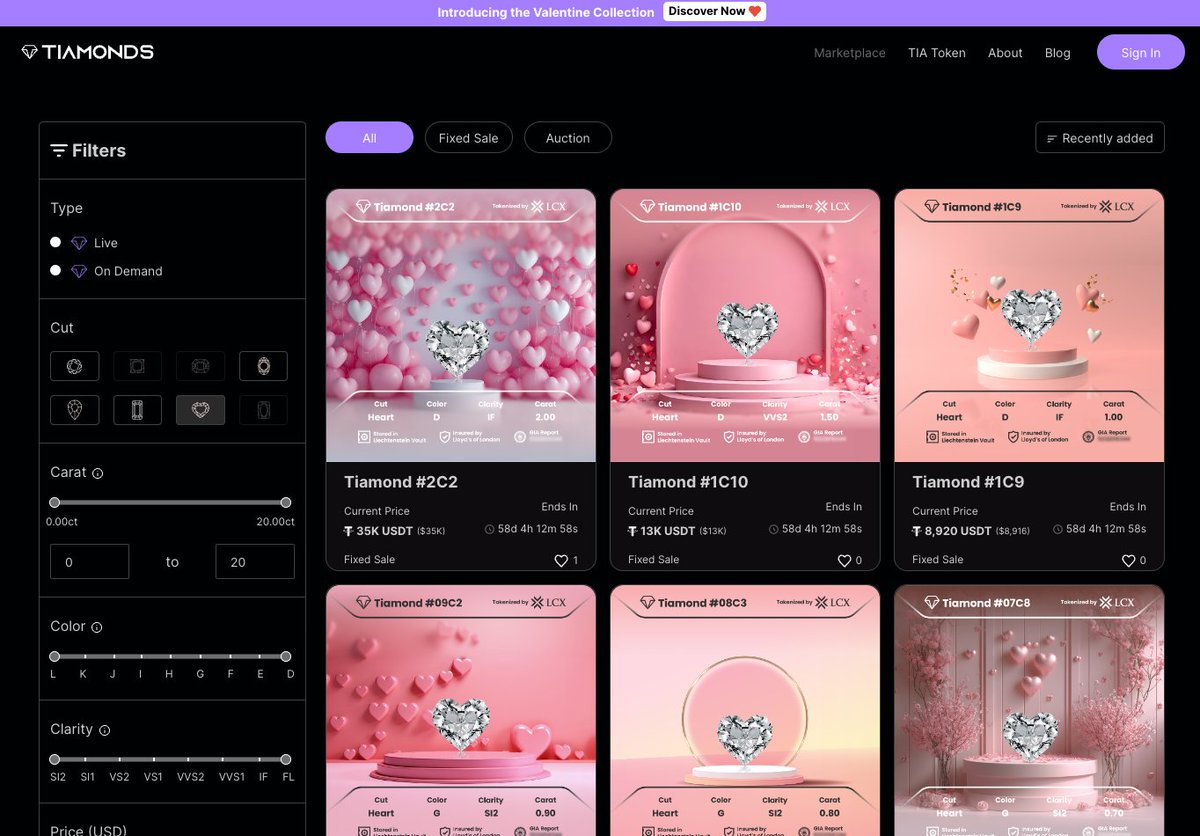Image resolution: width=1200 pixels, height=836 pixels.
Task: Like Tiamond #1C9 with heart icon
Action: pyautogui.click(x=1129, y=561)
